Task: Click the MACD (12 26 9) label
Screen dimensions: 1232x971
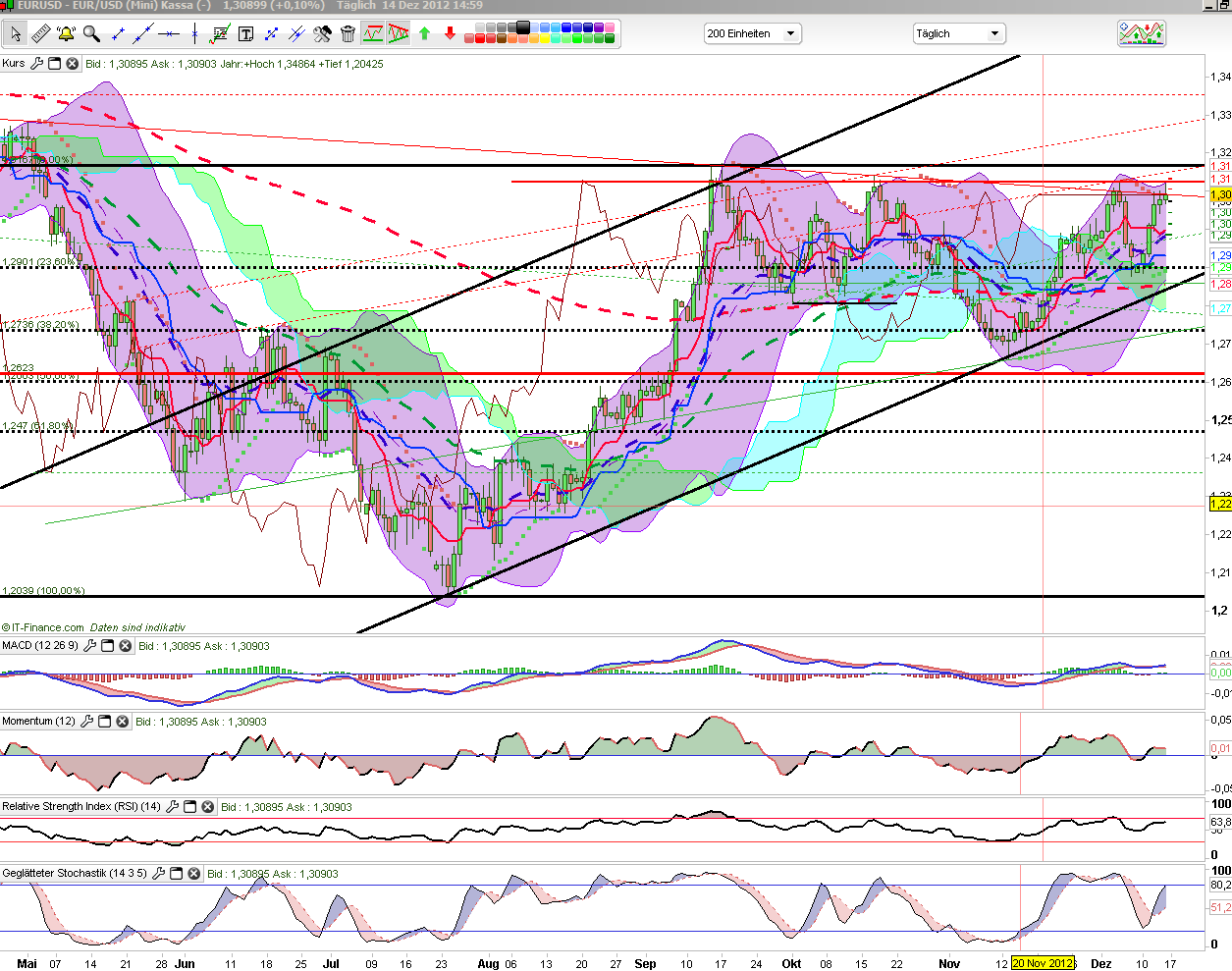Action: click(x=40, y=646)
